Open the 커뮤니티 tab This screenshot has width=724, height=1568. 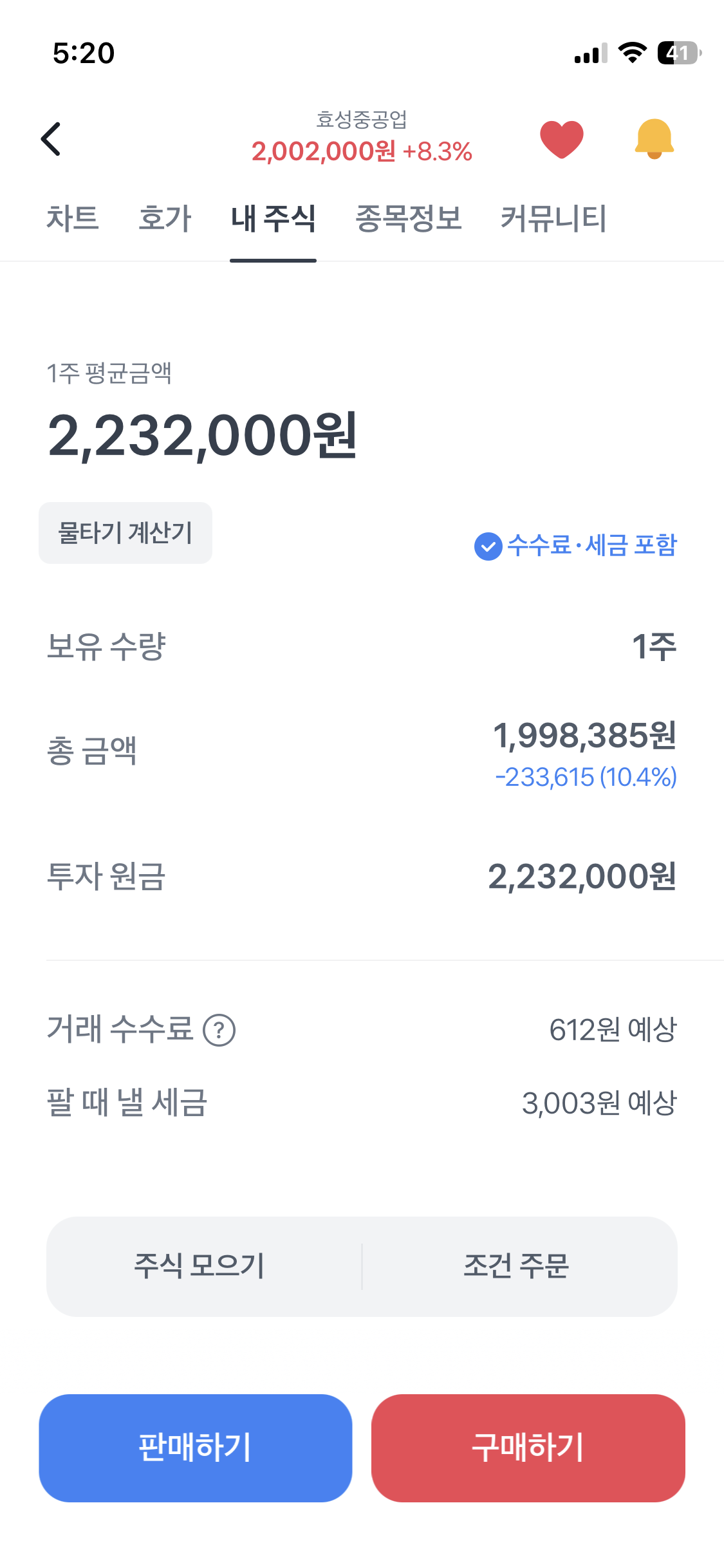(553, 218)
